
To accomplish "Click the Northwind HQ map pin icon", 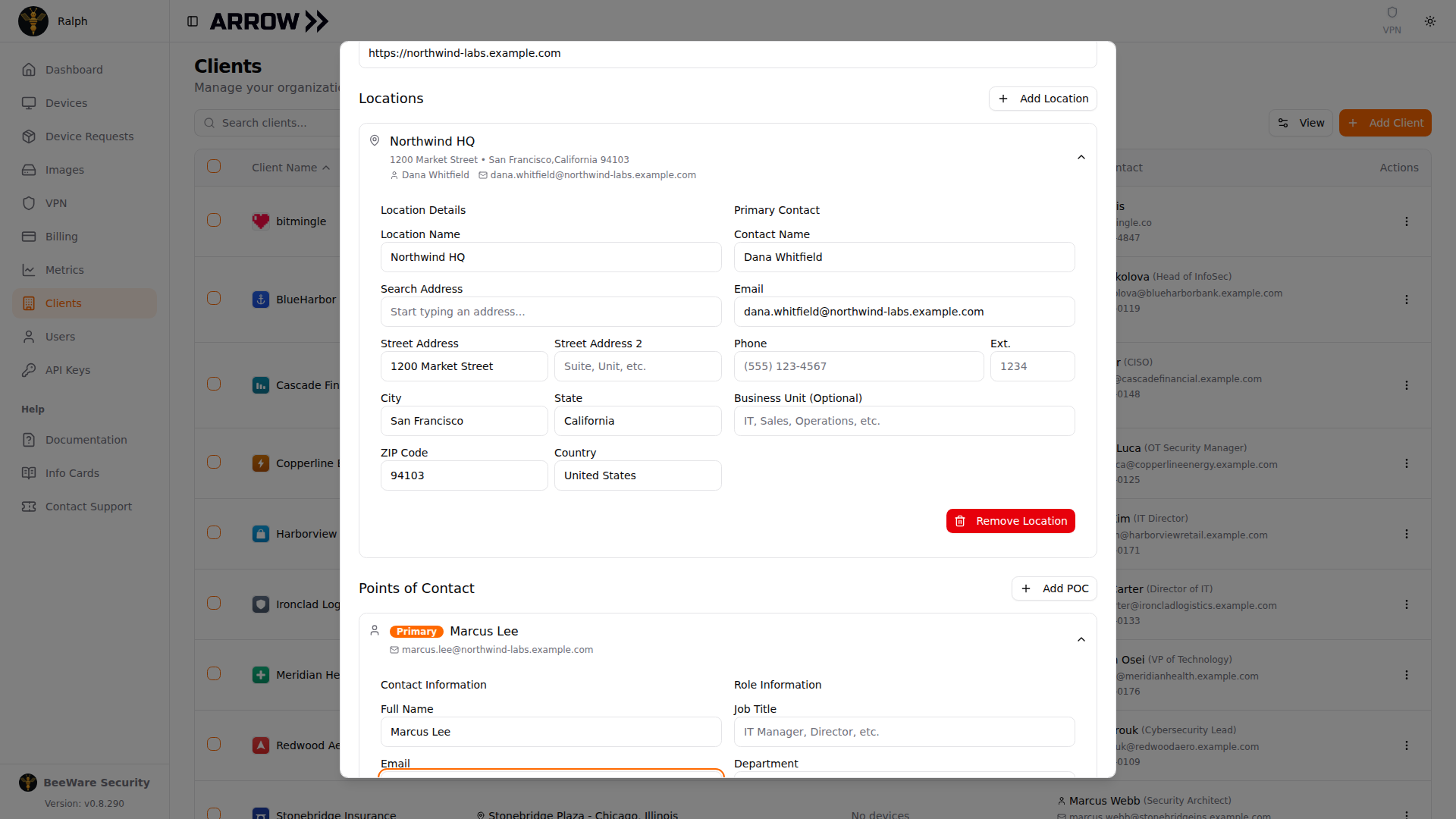I will [x=375, y=140].
